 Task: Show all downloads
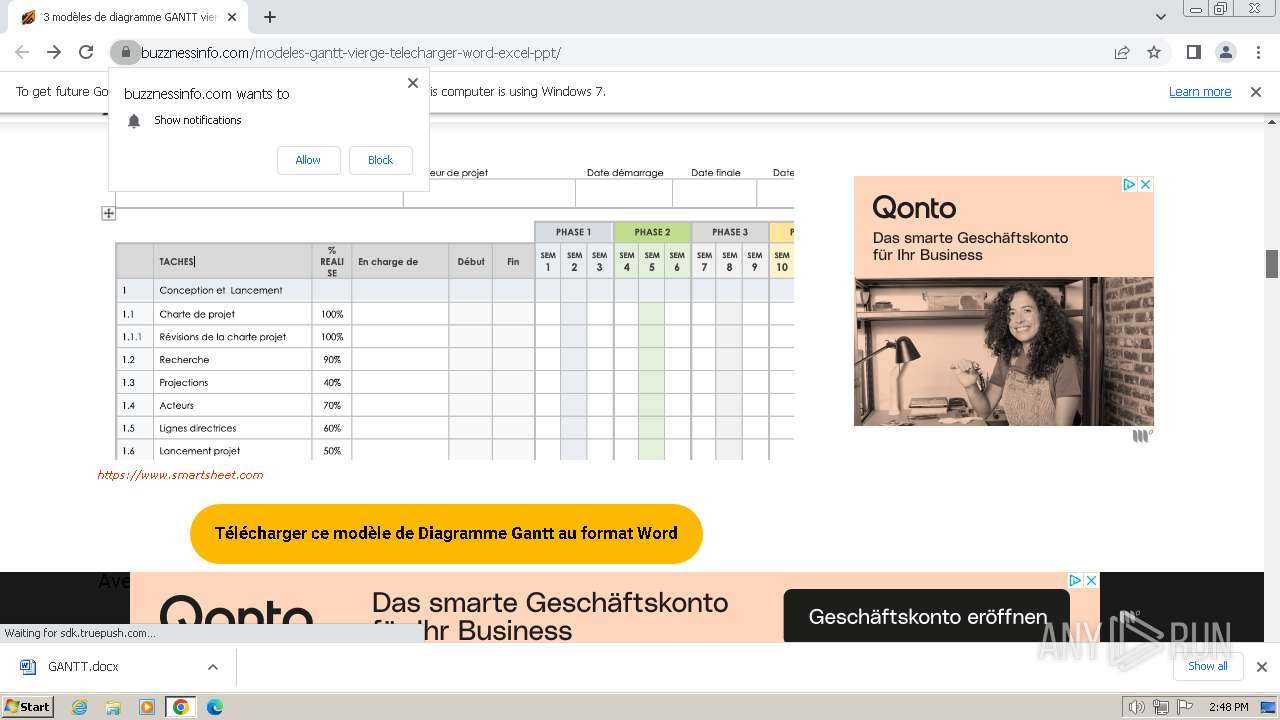click(1207, 667)
